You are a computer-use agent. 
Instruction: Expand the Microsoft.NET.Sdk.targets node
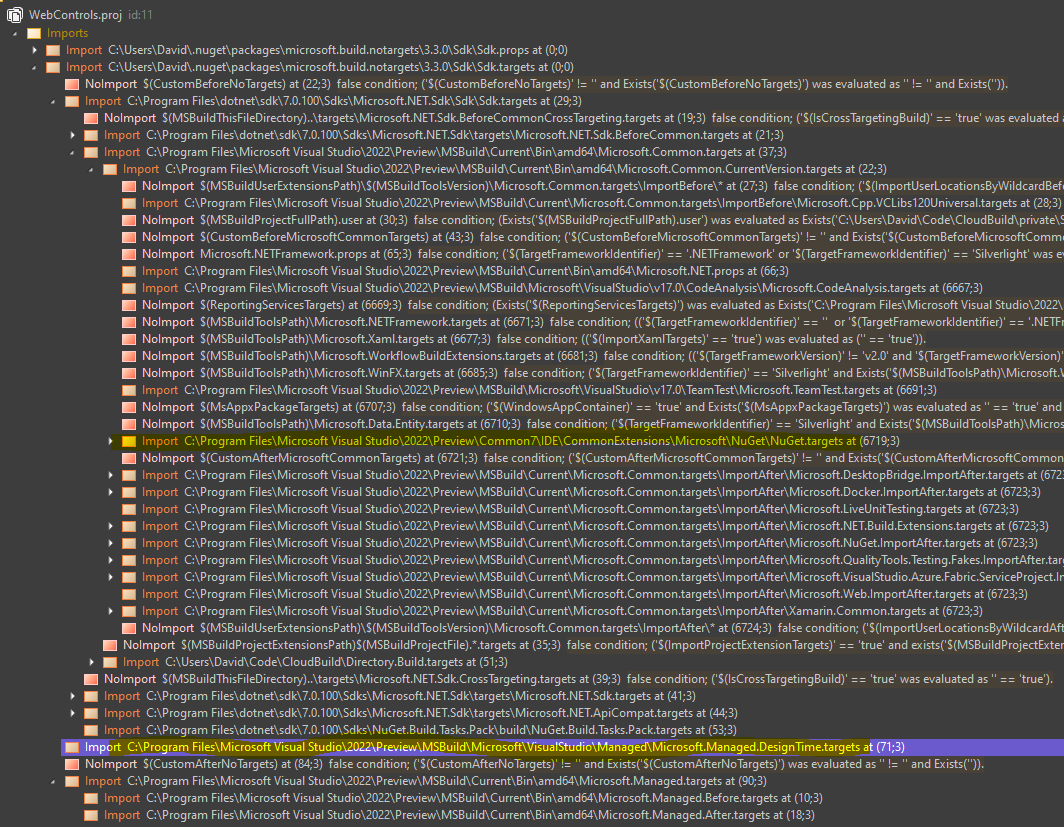tap(72, 695)
